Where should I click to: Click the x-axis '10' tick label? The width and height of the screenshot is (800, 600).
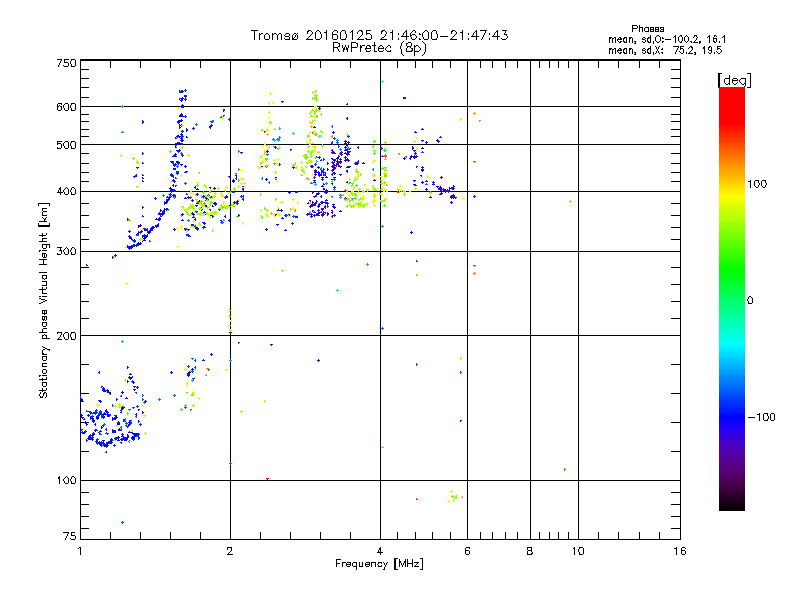(578, 551)
